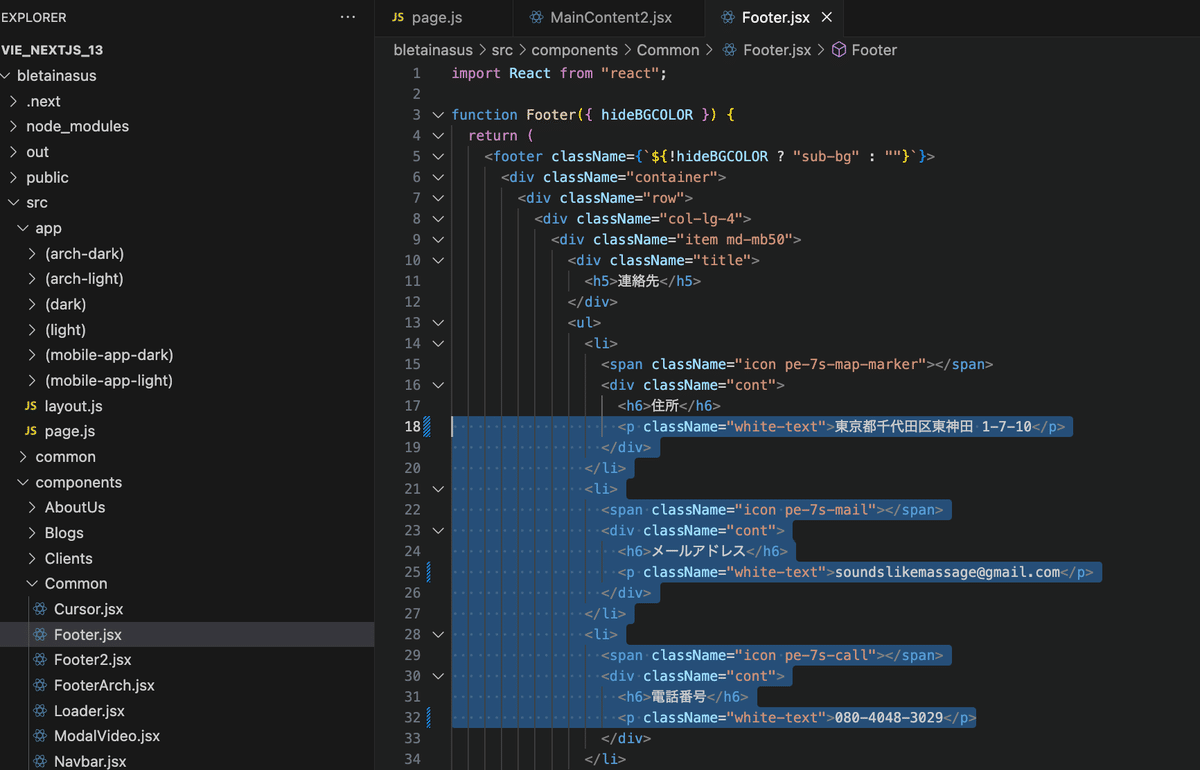1200x770 pixels.
Task: Fold the li element at line 21
Action: coord(438,489)
